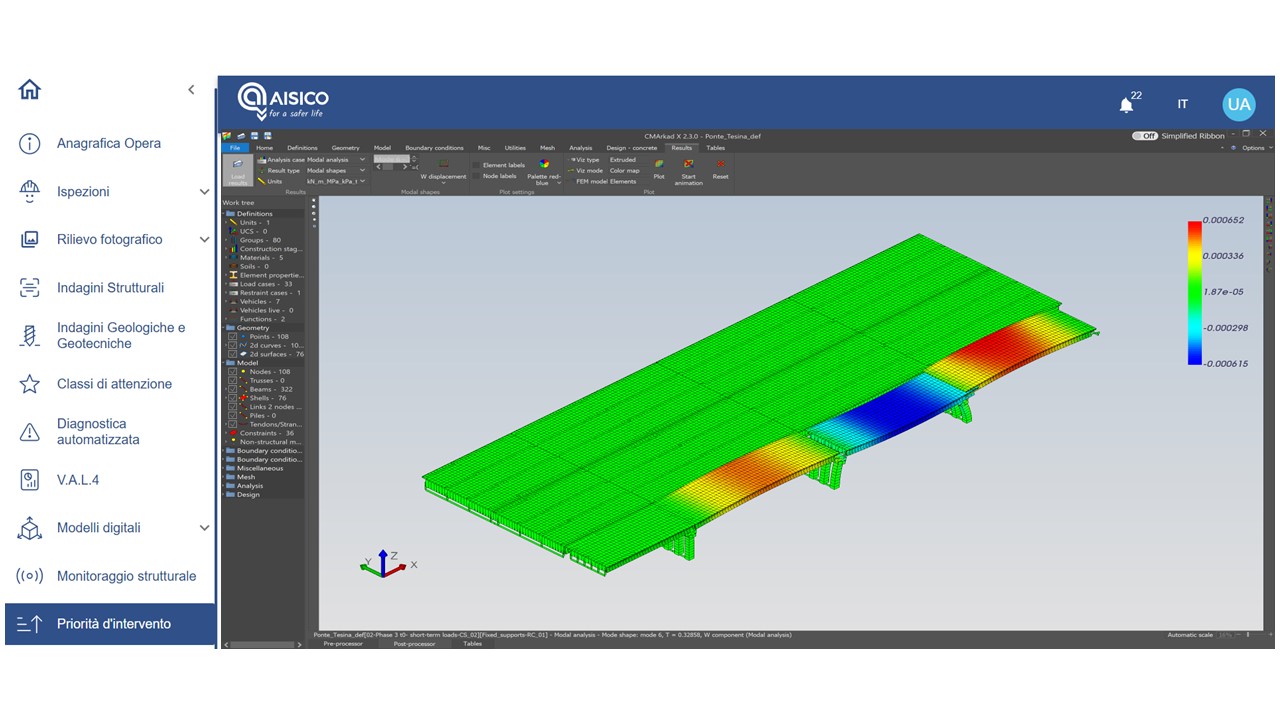Uncheck the Beams visibility checkbox
1280x720 pixels.
coord(232,389)
